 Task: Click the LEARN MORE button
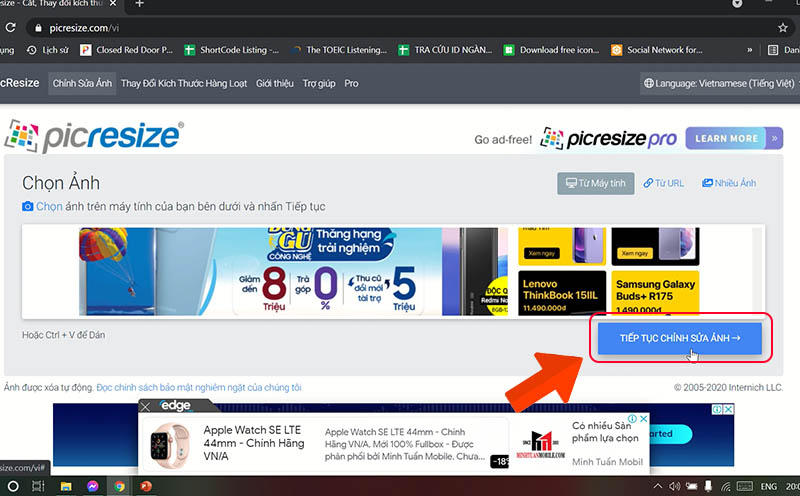coord(726,138)
